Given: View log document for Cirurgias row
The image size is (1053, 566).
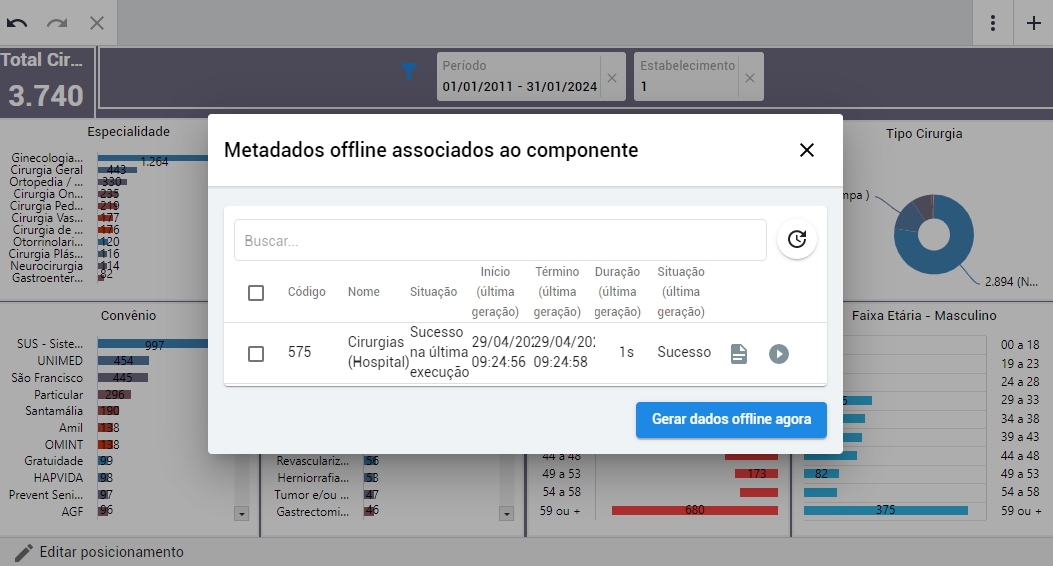Looking at the screenshot, I should 739,354.
